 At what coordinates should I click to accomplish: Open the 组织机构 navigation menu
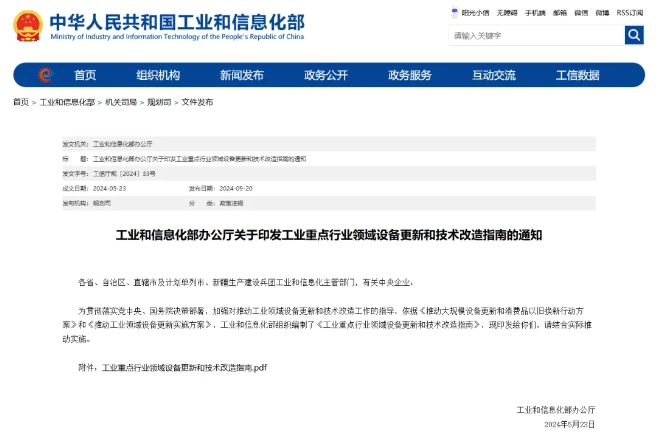(158, 75)
